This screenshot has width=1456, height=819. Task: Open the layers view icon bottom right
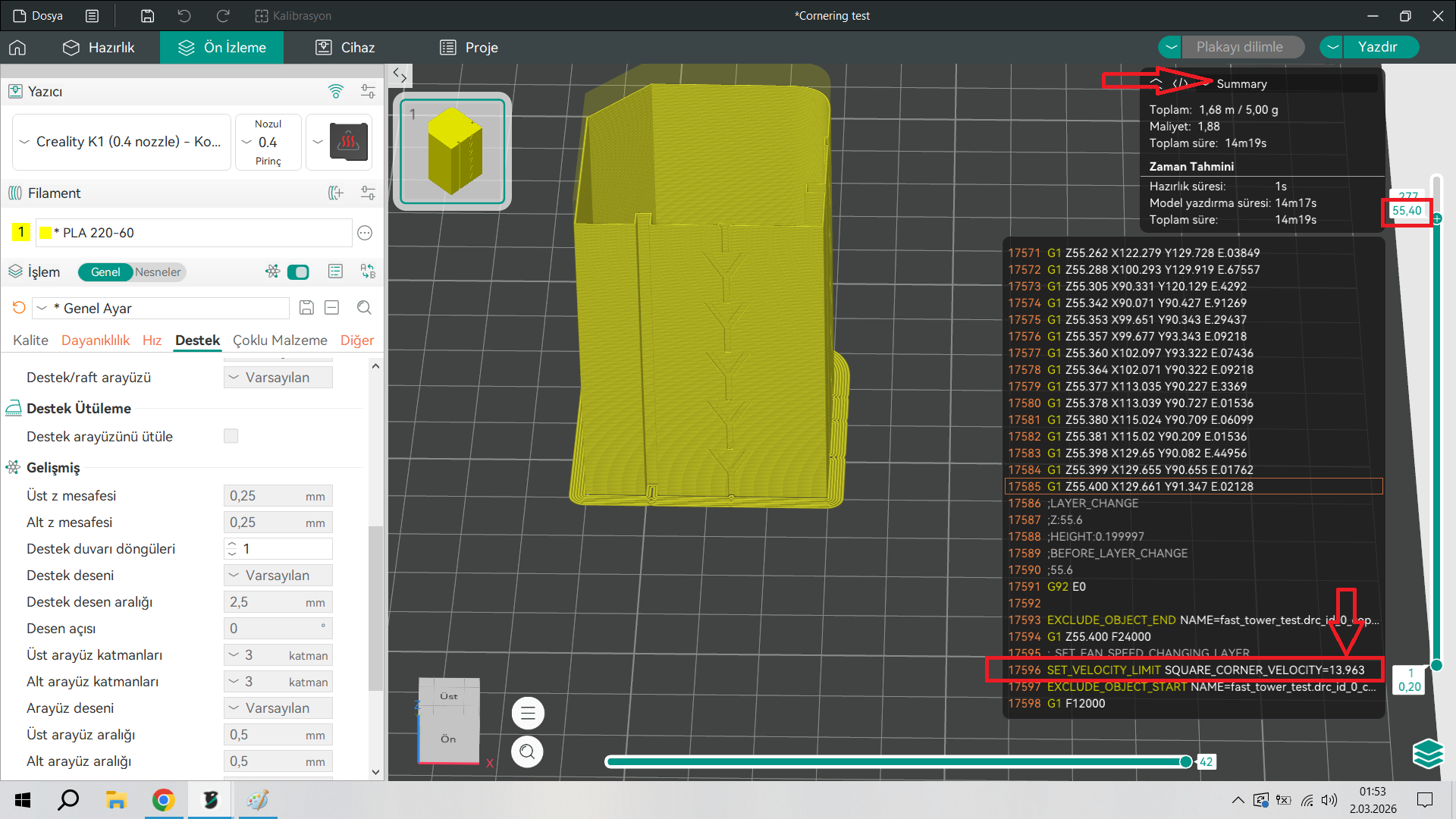pyautogui.click(x=1427, y=753)
